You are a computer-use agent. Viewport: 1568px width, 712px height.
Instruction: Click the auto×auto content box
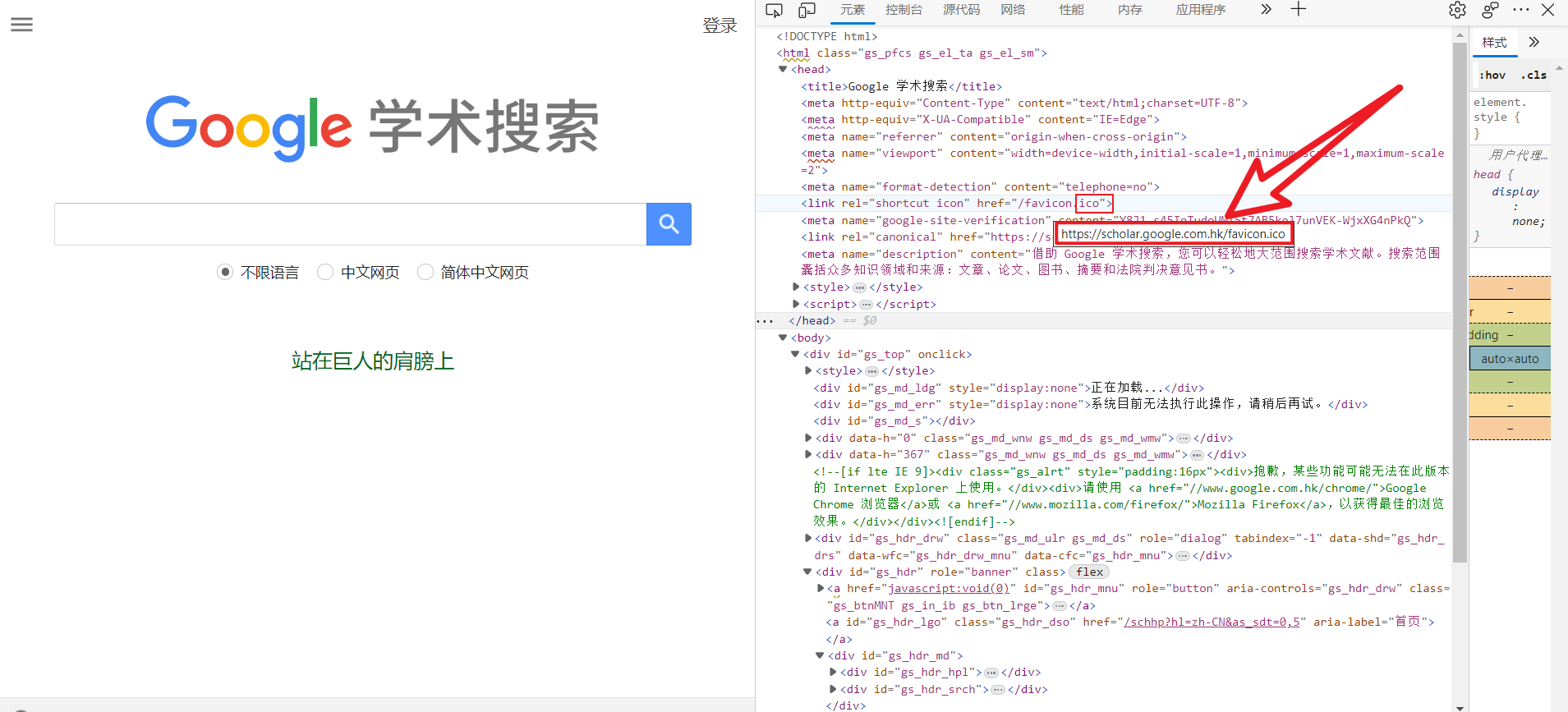(x=1510, y=359)
